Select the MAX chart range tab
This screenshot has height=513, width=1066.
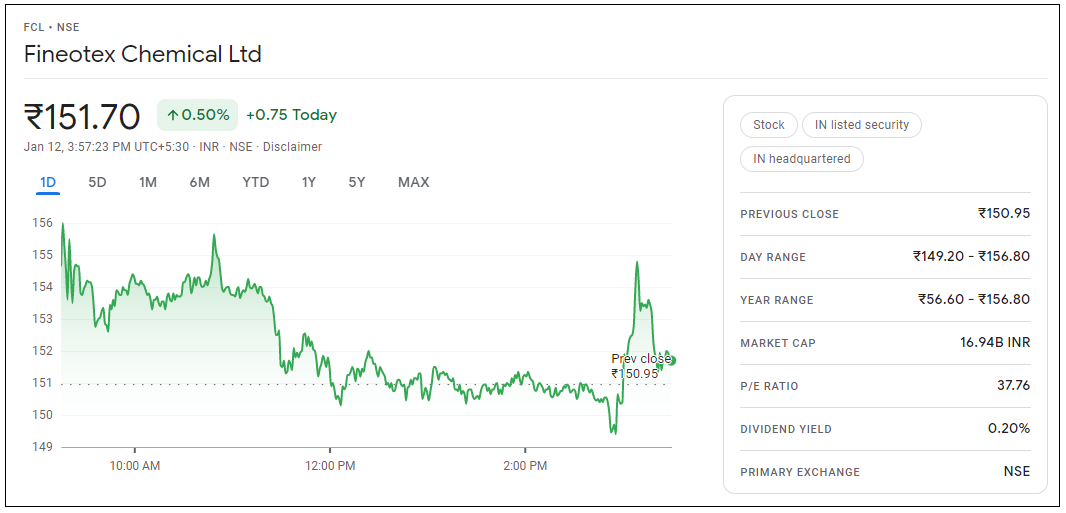tap(413, 182)
